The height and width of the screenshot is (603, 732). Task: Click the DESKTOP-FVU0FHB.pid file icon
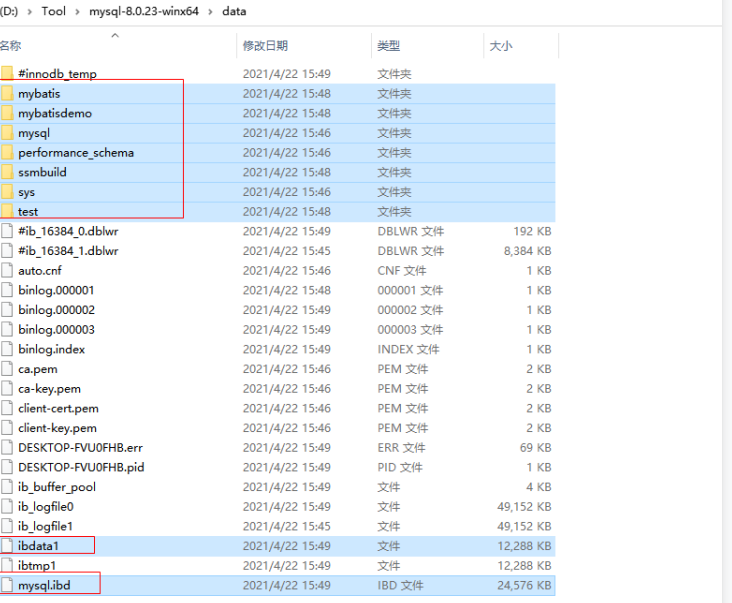[7, 467]
